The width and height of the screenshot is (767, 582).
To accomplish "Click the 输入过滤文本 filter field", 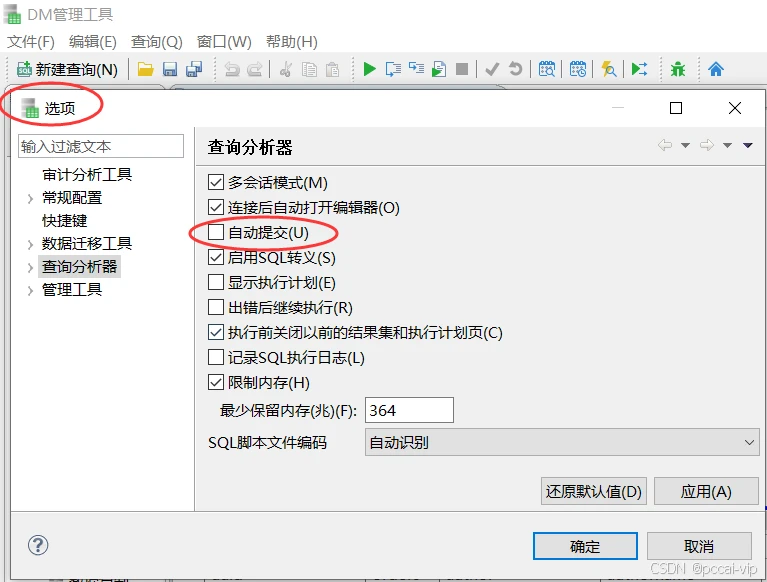I will [101, 146].
